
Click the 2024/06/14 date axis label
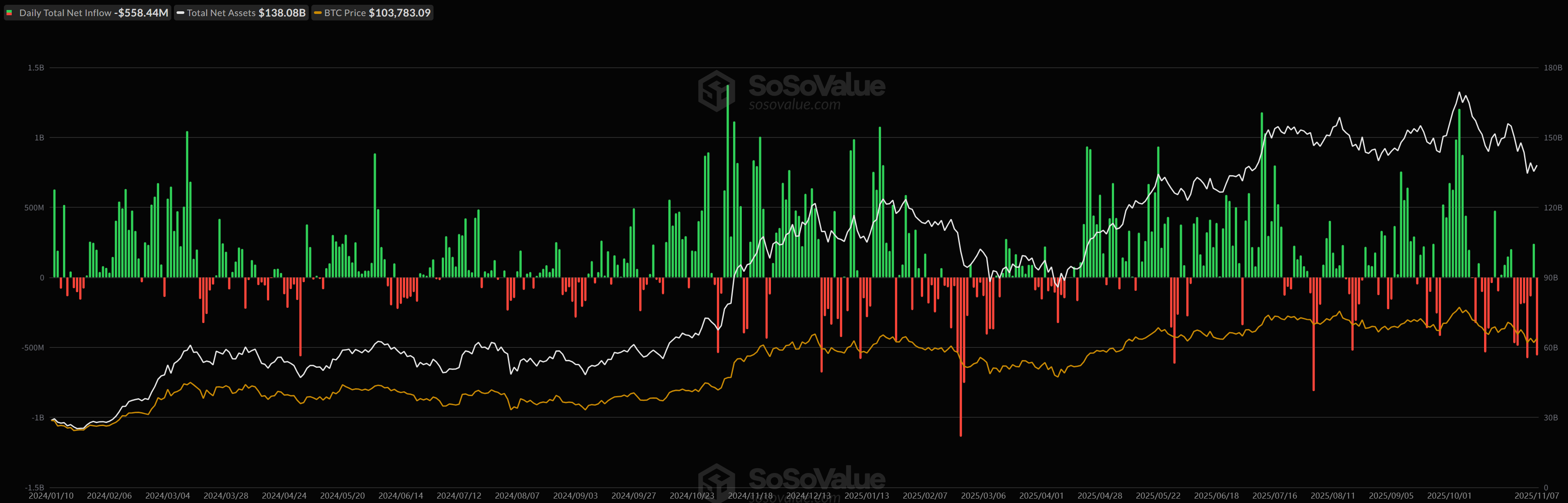click(x=400, y=496)
